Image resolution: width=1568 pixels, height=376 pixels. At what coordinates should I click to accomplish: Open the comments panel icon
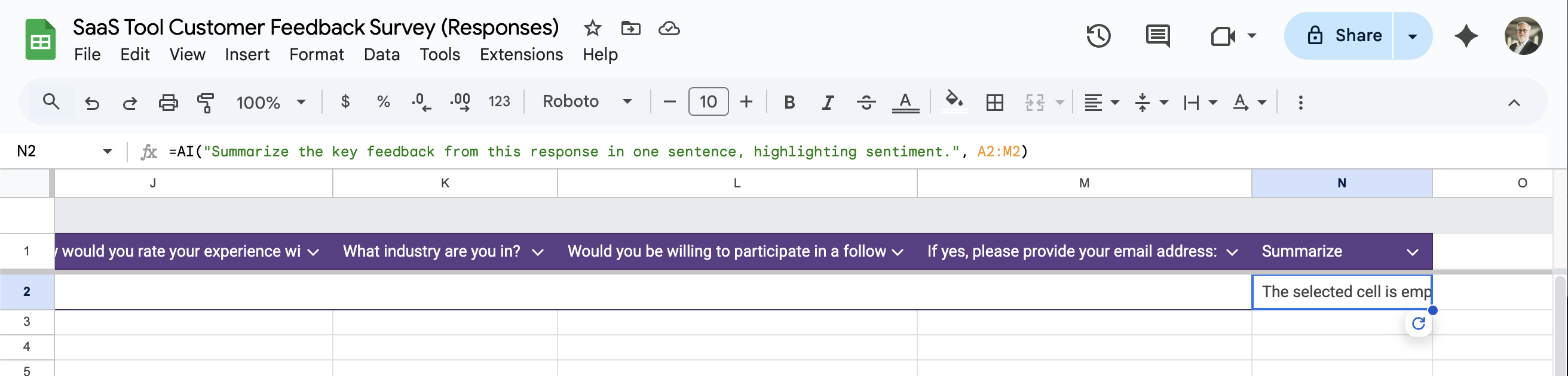pos(1157,36)
